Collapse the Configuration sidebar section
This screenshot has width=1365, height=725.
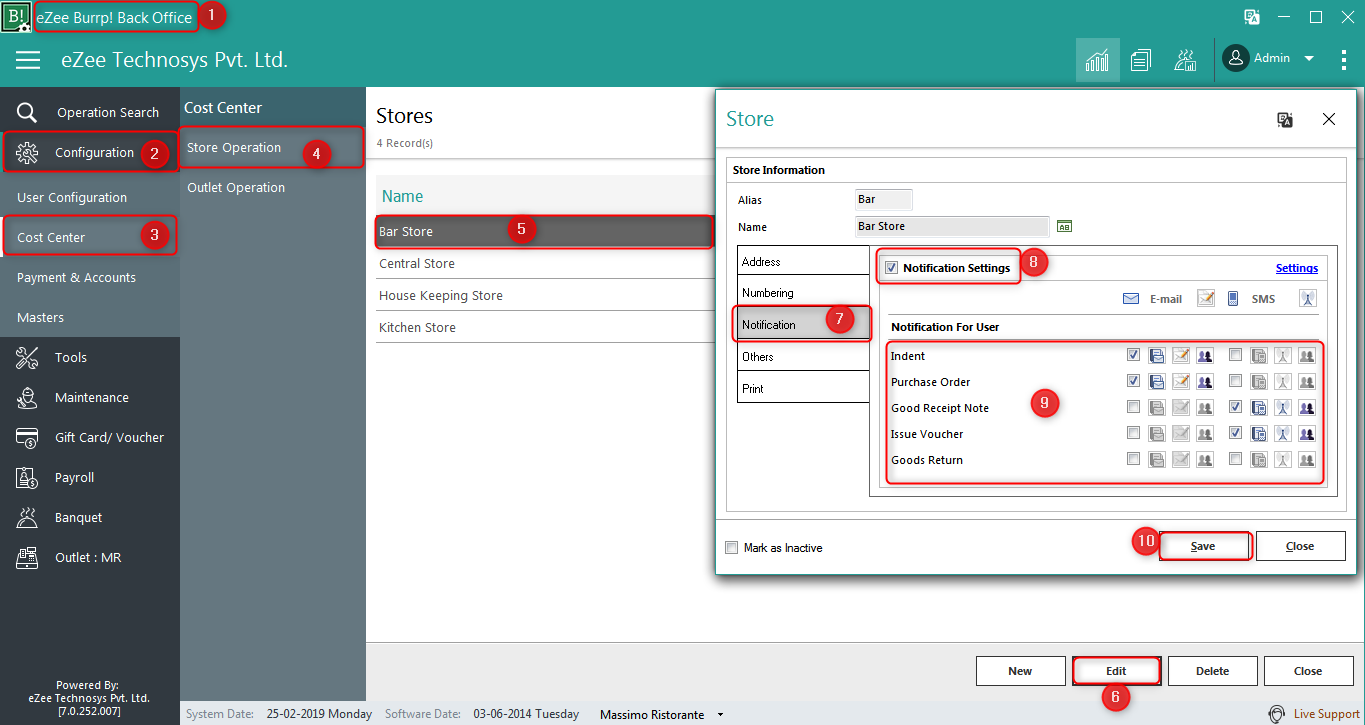coord(90,152)
